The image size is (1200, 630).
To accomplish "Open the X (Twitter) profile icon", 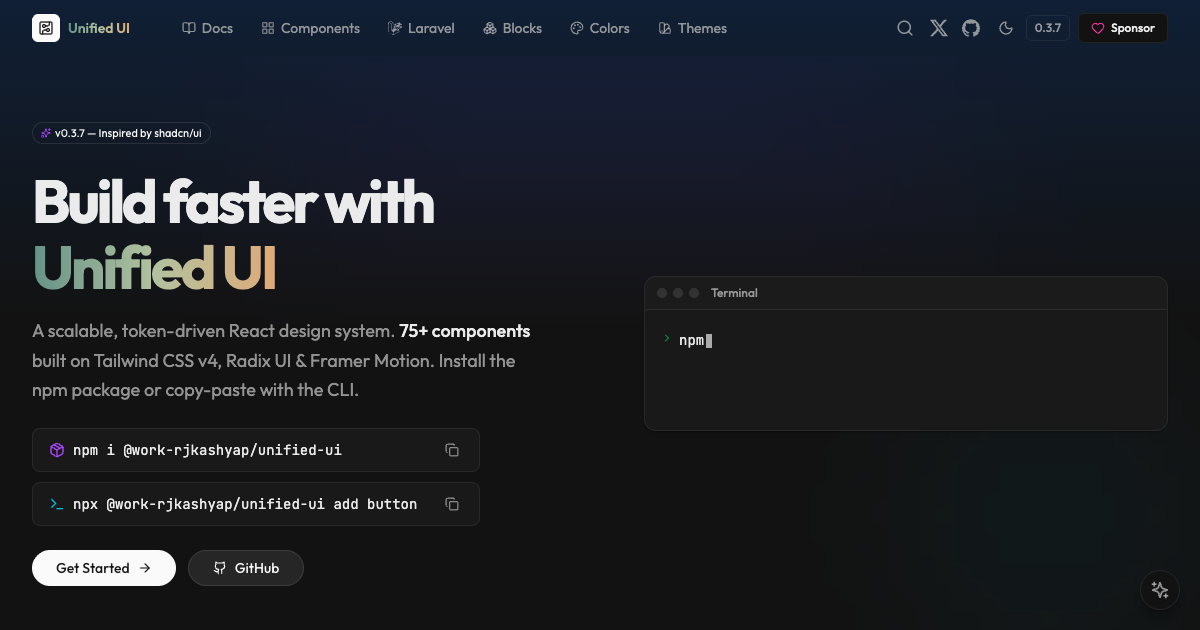I will click(x=939, y=28).
